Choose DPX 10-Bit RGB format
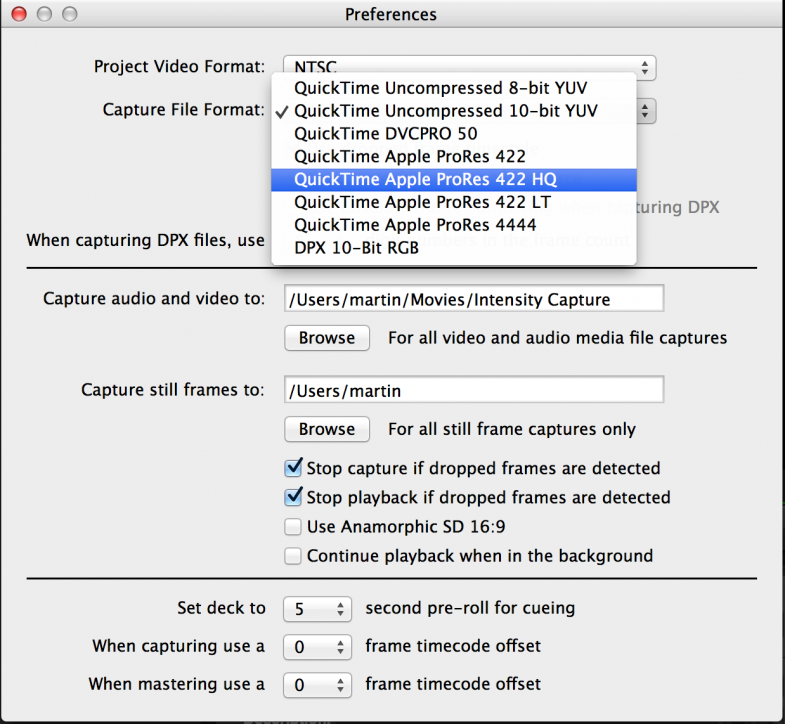The image size is (785, 724). pyautogui.click(x=454, y=248)
